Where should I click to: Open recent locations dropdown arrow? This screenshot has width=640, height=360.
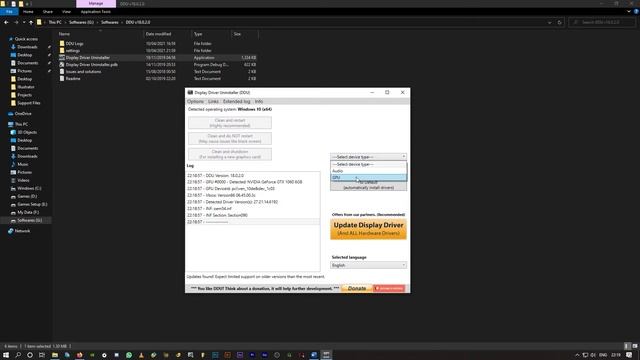click(x=24, y=22)
